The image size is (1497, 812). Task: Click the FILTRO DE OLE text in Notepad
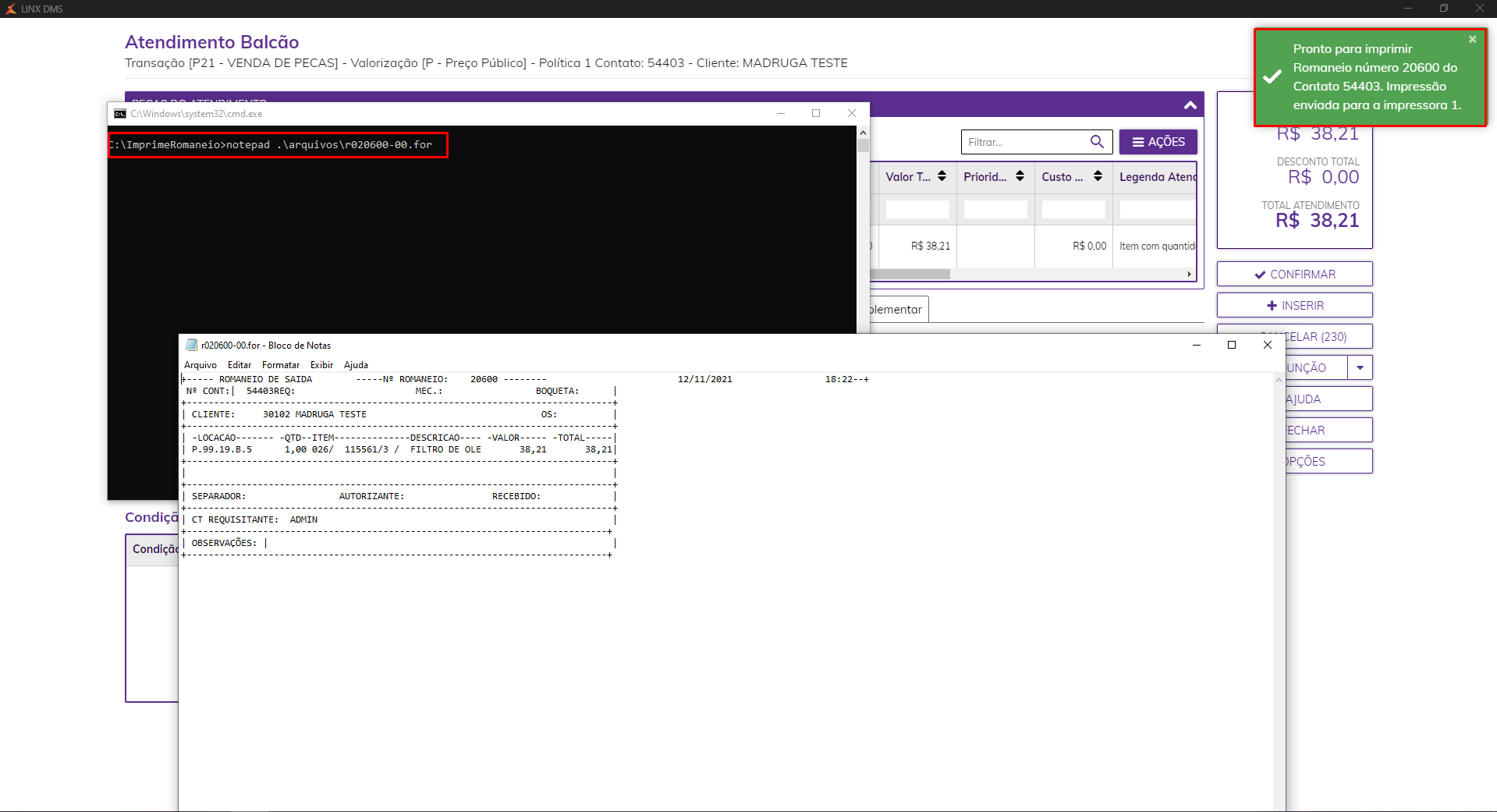(x=445, y=449)
